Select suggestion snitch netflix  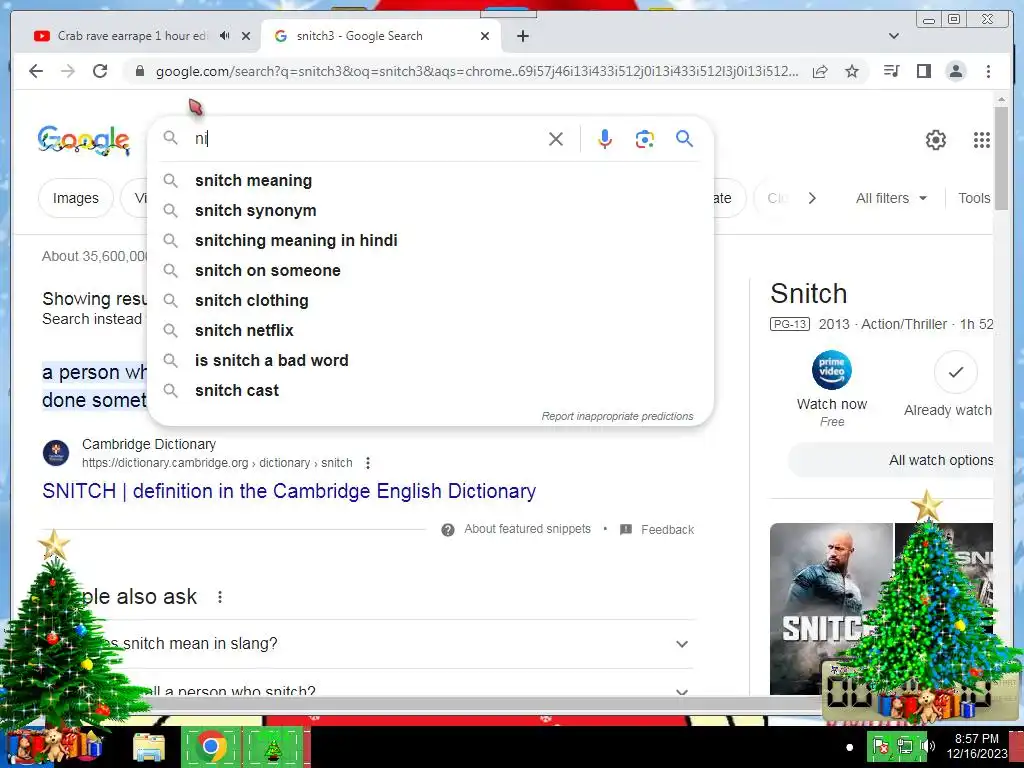[x=431, y=330]
